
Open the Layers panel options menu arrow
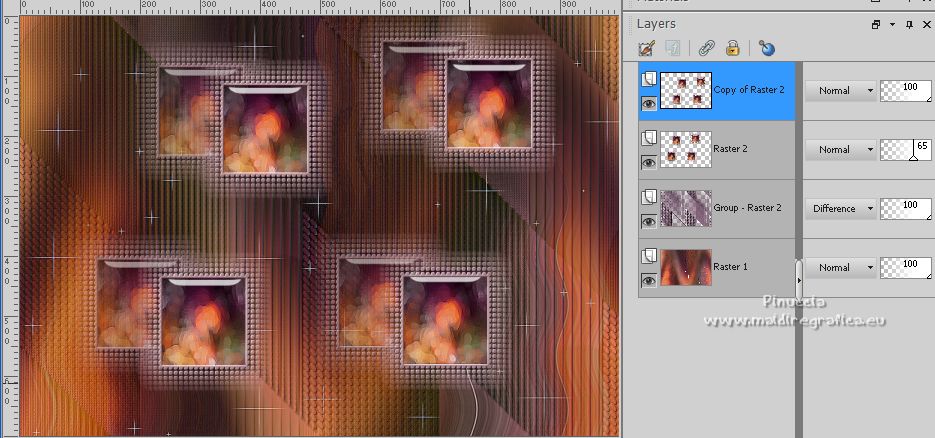893,24
